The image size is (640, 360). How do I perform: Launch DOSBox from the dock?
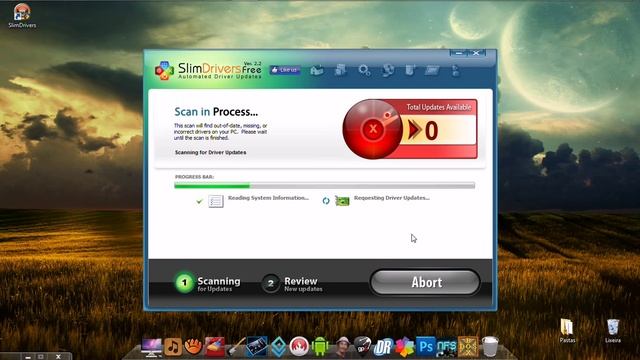468,347
